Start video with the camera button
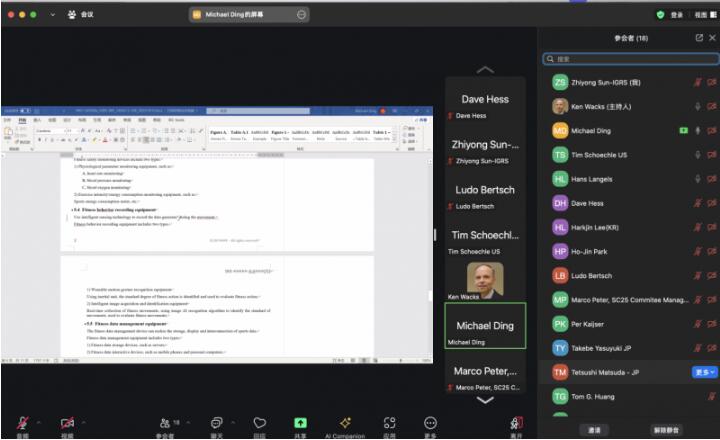The height and width of the screenshot is (440, 720). (67, 424)
